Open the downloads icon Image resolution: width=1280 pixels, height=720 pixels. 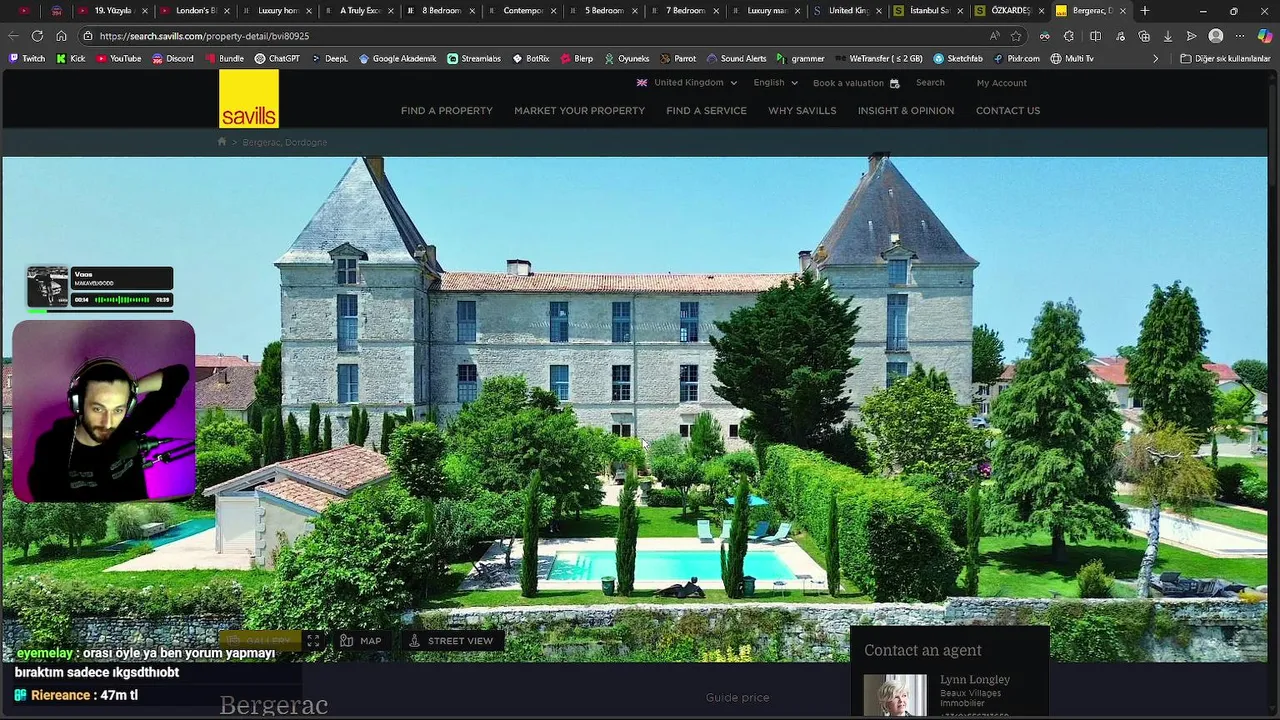(1167, 36)
